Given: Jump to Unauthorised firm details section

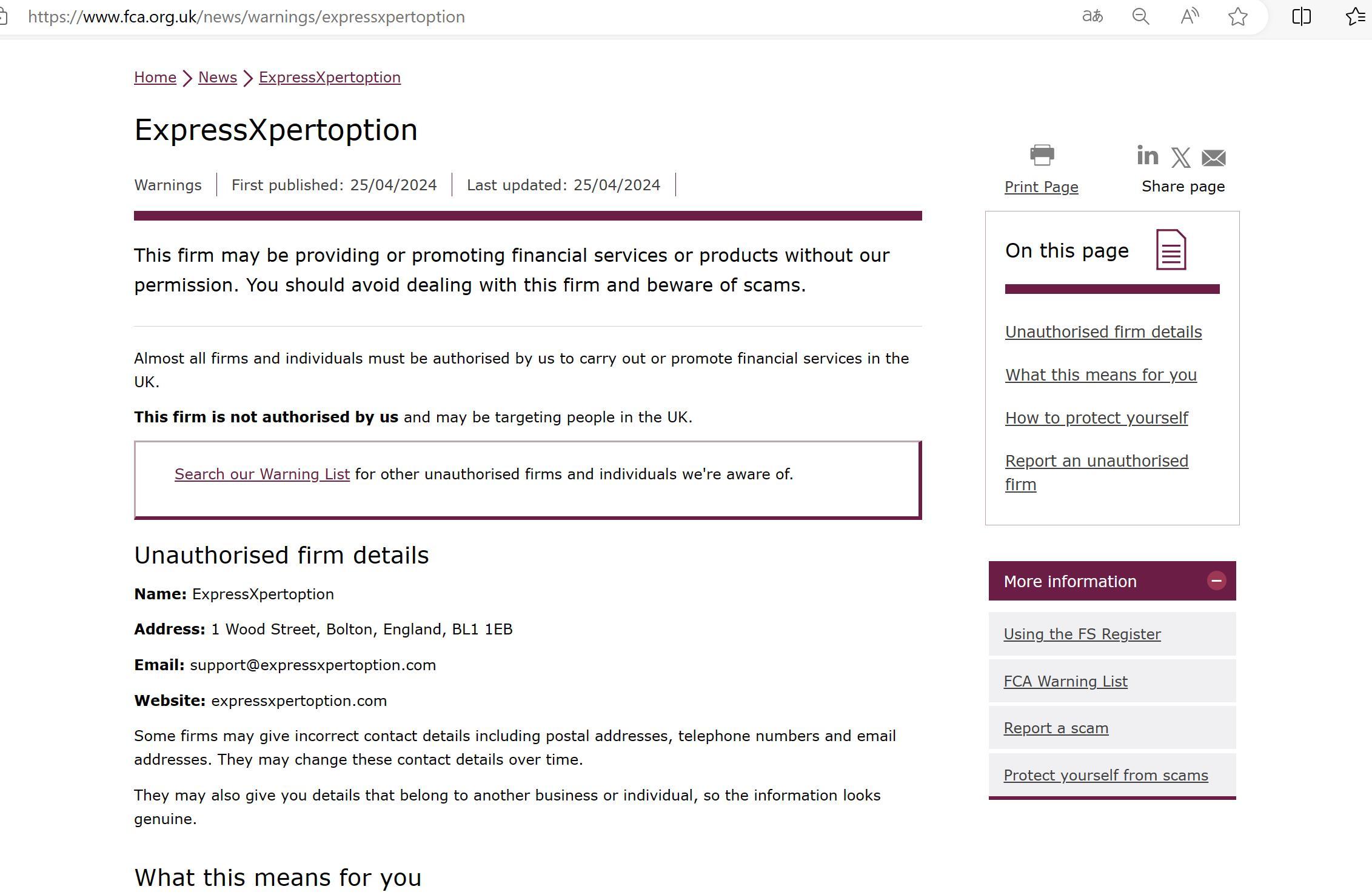Looking at the screenshot, I should coord(1103,332).
